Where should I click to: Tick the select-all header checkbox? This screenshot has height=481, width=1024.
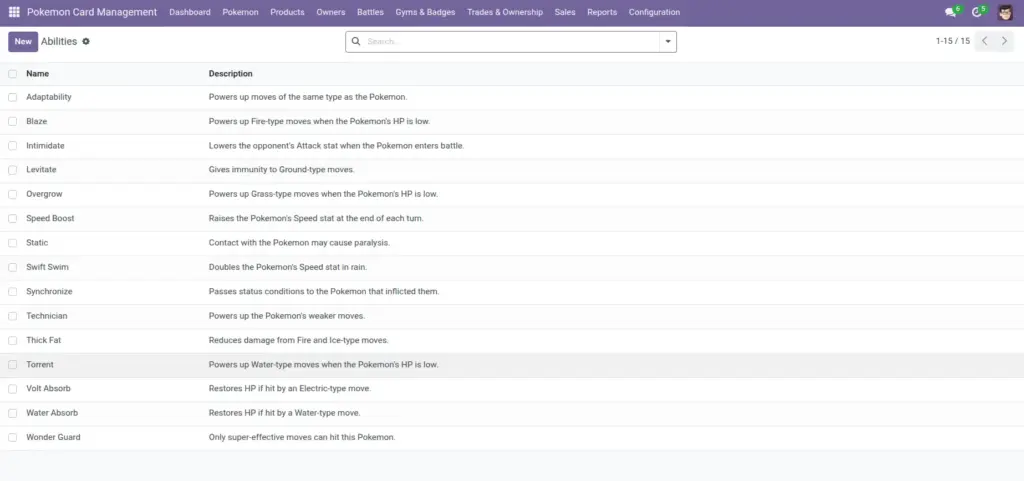pyautogui.click(x=12, y=74)
